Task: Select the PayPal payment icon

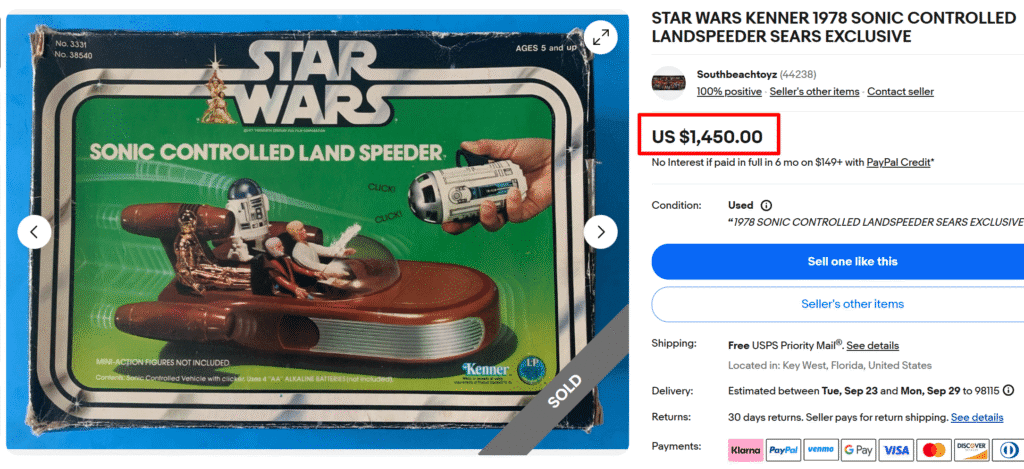Action: (783, 450)
